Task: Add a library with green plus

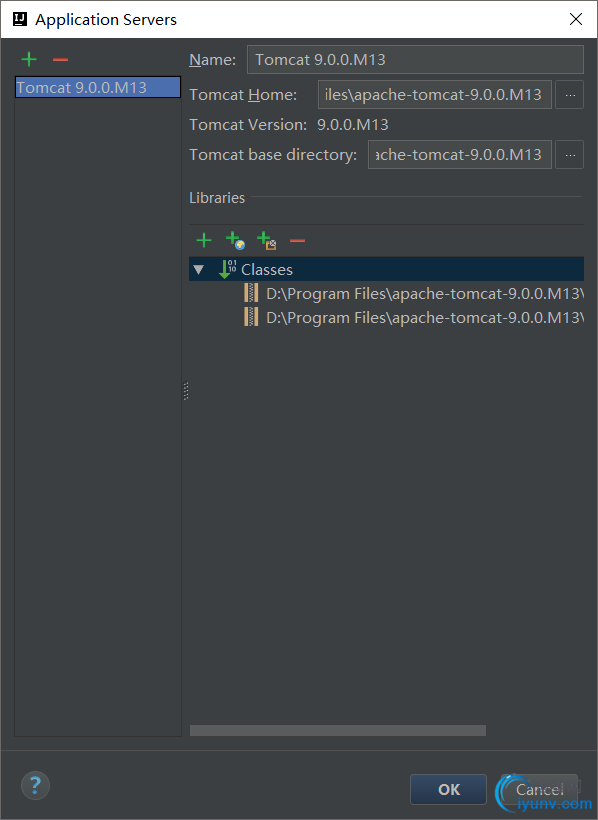Action: pyautogui.click(x=204, y=241)
